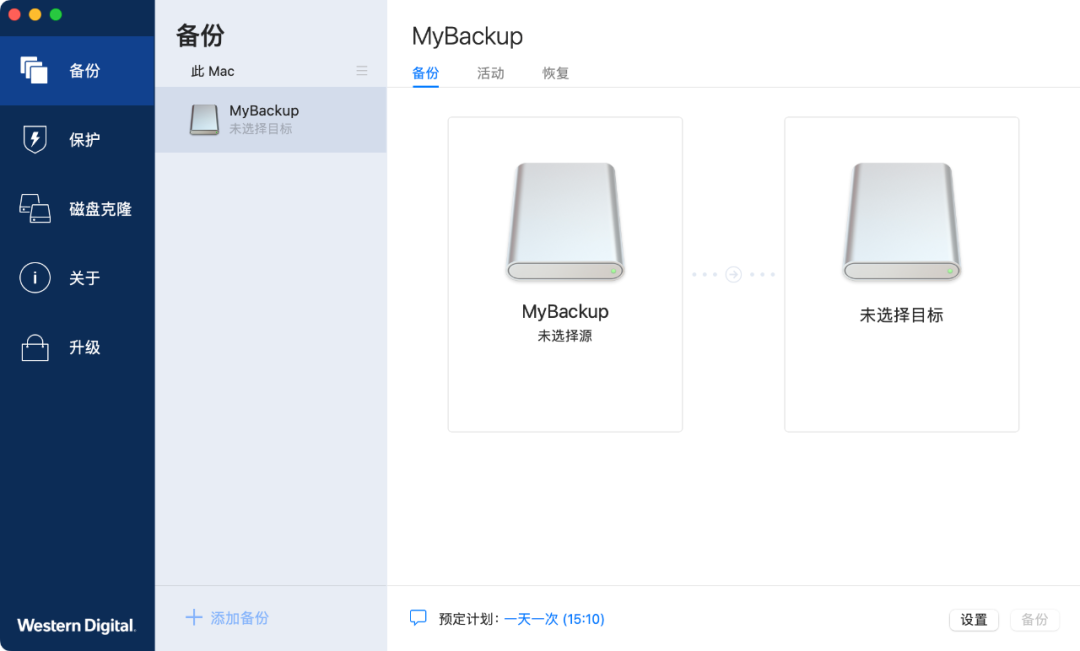The image size is (1080, 651).
Task: Switch to the 活动 tab
Action: click(490, 73)
